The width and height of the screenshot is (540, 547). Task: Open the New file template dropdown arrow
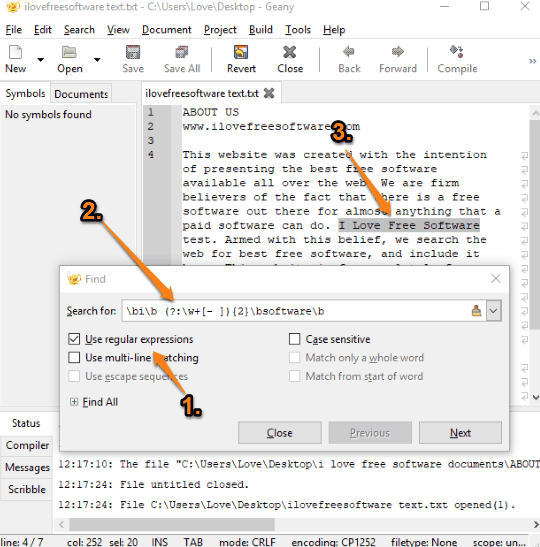40,60
